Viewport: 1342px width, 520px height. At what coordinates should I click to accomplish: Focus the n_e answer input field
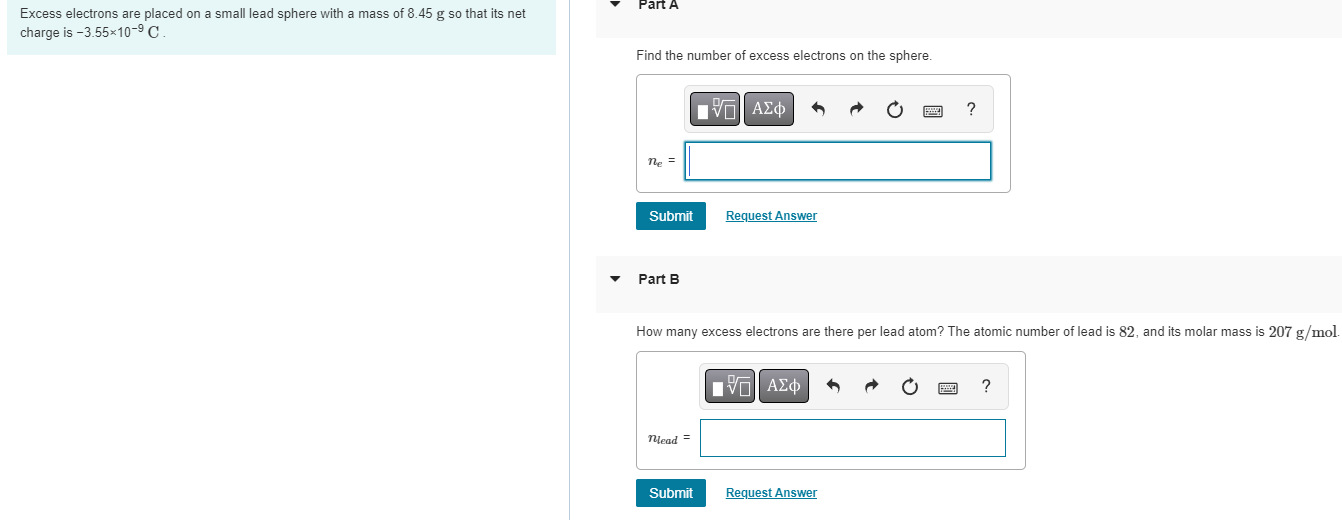838,161
